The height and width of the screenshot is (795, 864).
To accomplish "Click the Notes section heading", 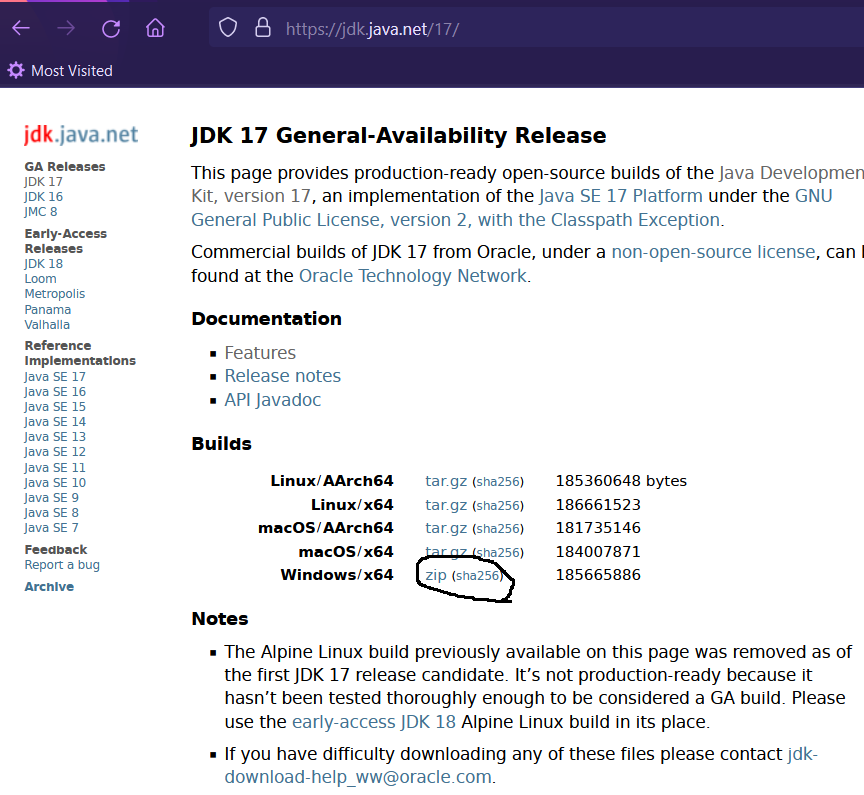I will (220, 619).
